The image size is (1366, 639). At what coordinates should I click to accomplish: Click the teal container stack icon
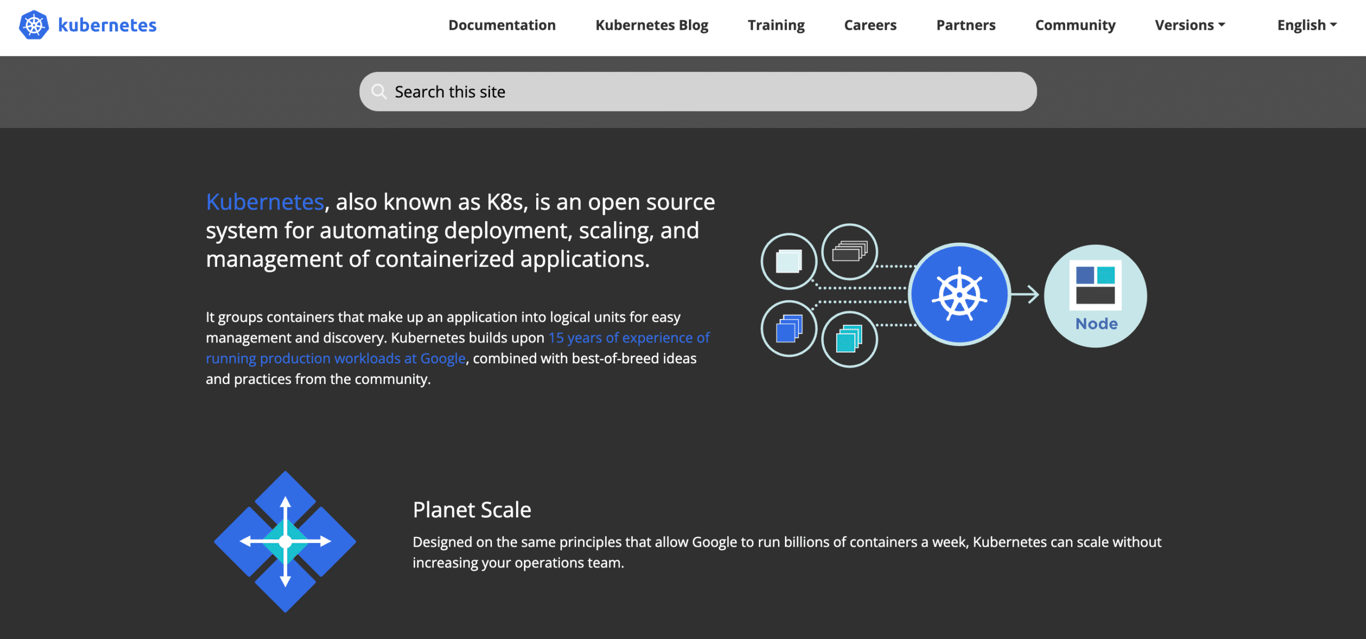click(849, 339)
